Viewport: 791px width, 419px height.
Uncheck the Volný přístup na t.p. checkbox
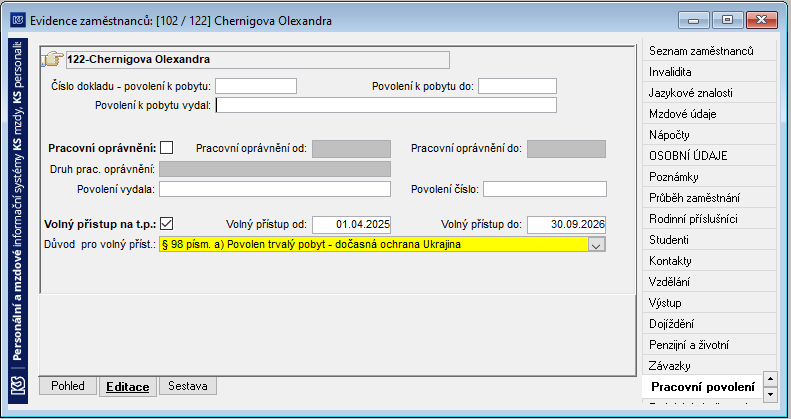(x=166, y=223)
